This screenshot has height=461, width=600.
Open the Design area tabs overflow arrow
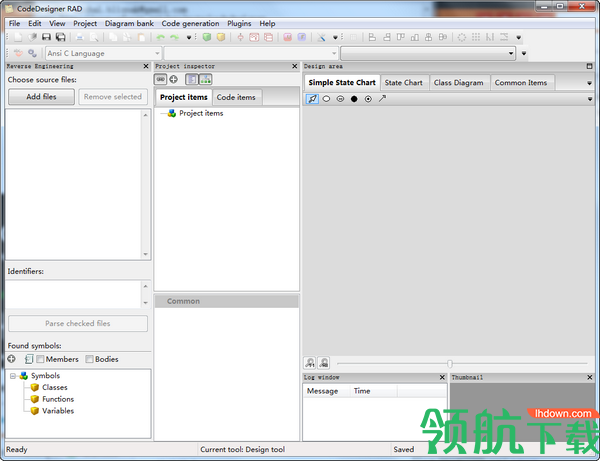[x=589, y=83]
